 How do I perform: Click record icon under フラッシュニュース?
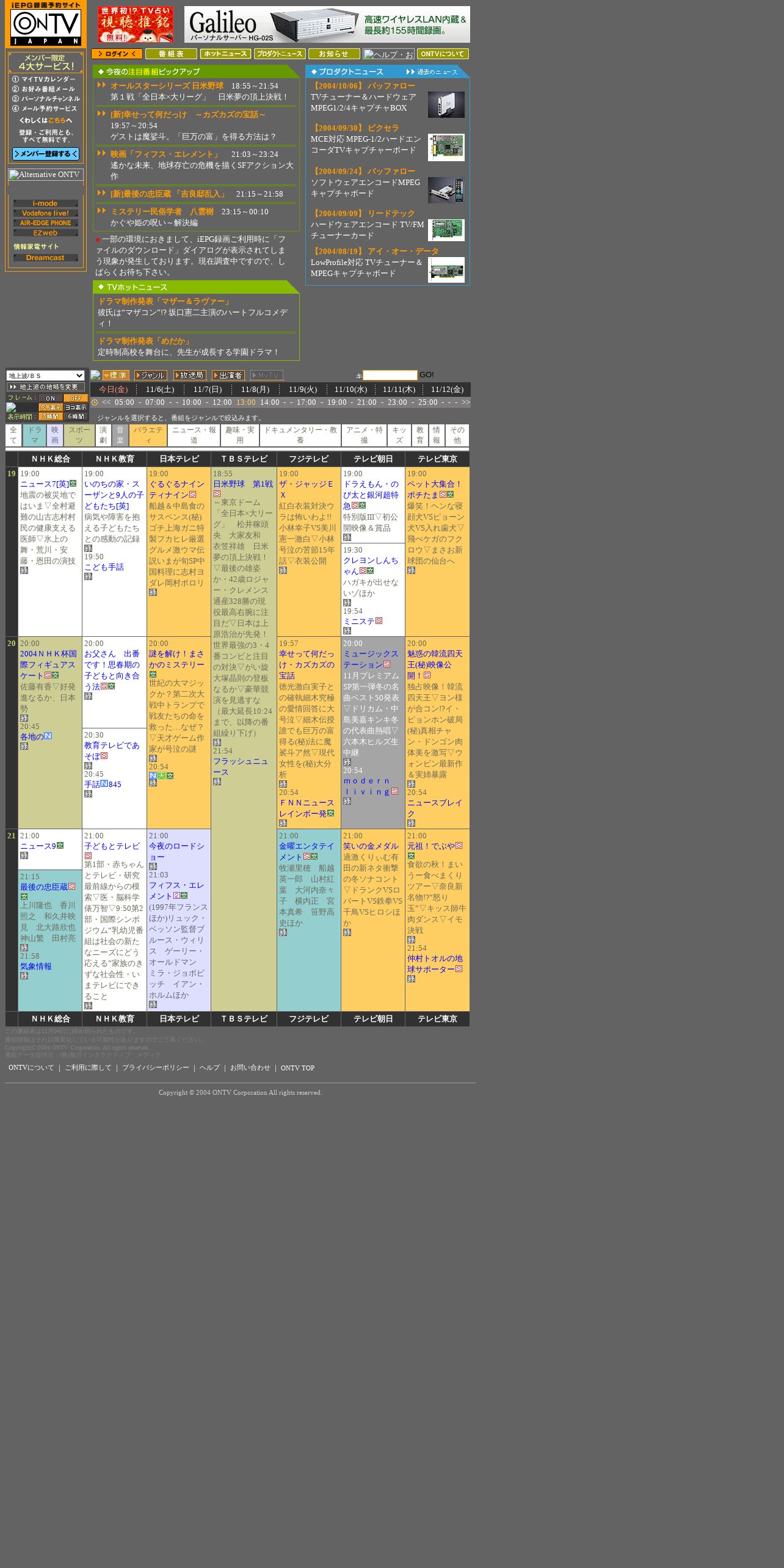click(x=217, y=782)
